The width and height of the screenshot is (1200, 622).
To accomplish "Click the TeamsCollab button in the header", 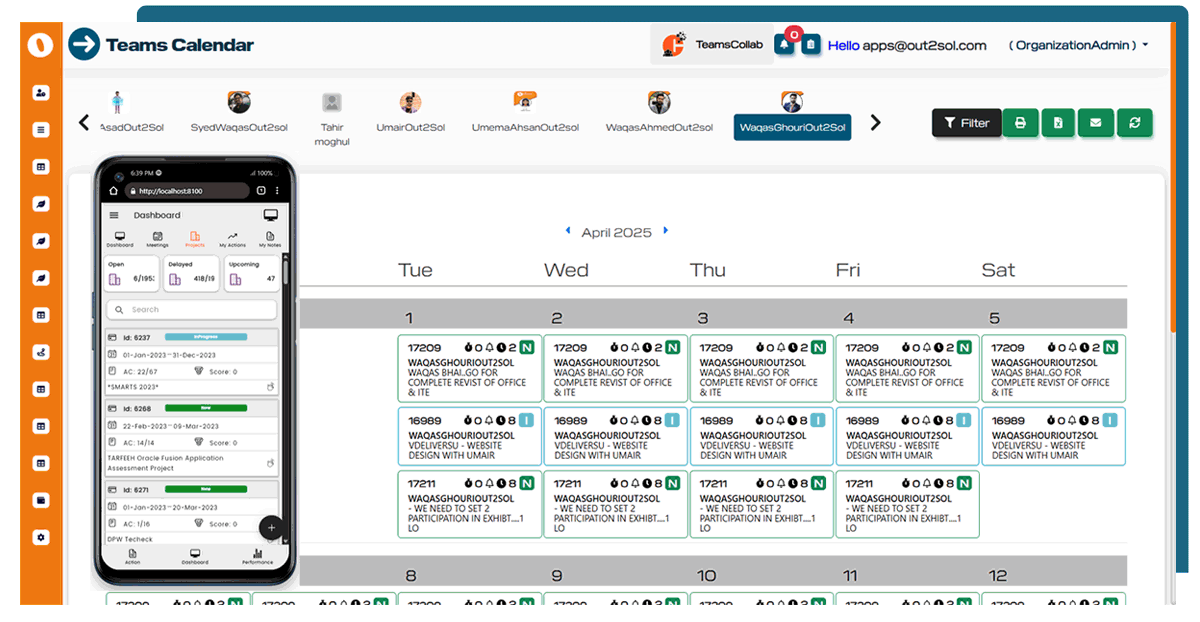I will coord(711,45).
